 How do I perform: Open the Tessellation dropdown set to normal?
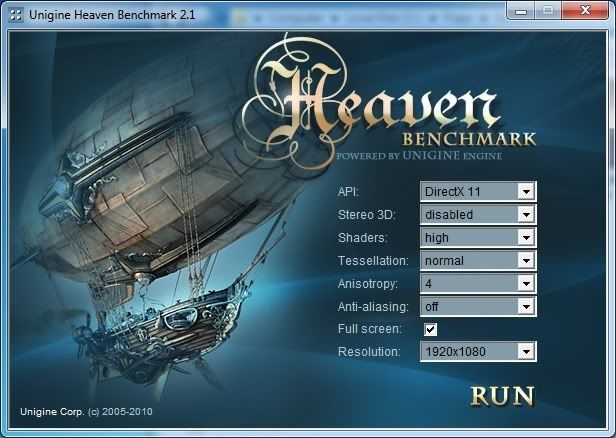pyautogui.click(x=478, y=260)
